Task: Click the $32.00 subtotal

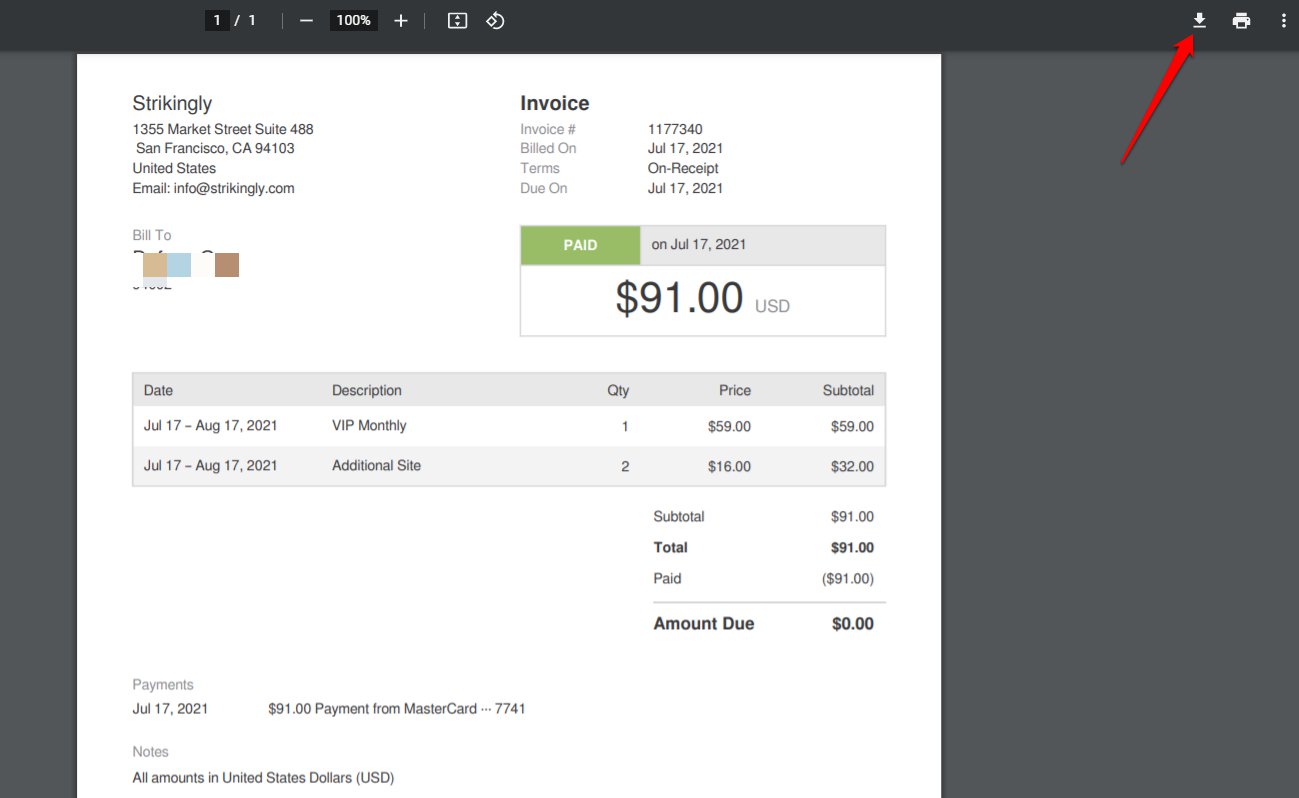Action: click(852, 466)
